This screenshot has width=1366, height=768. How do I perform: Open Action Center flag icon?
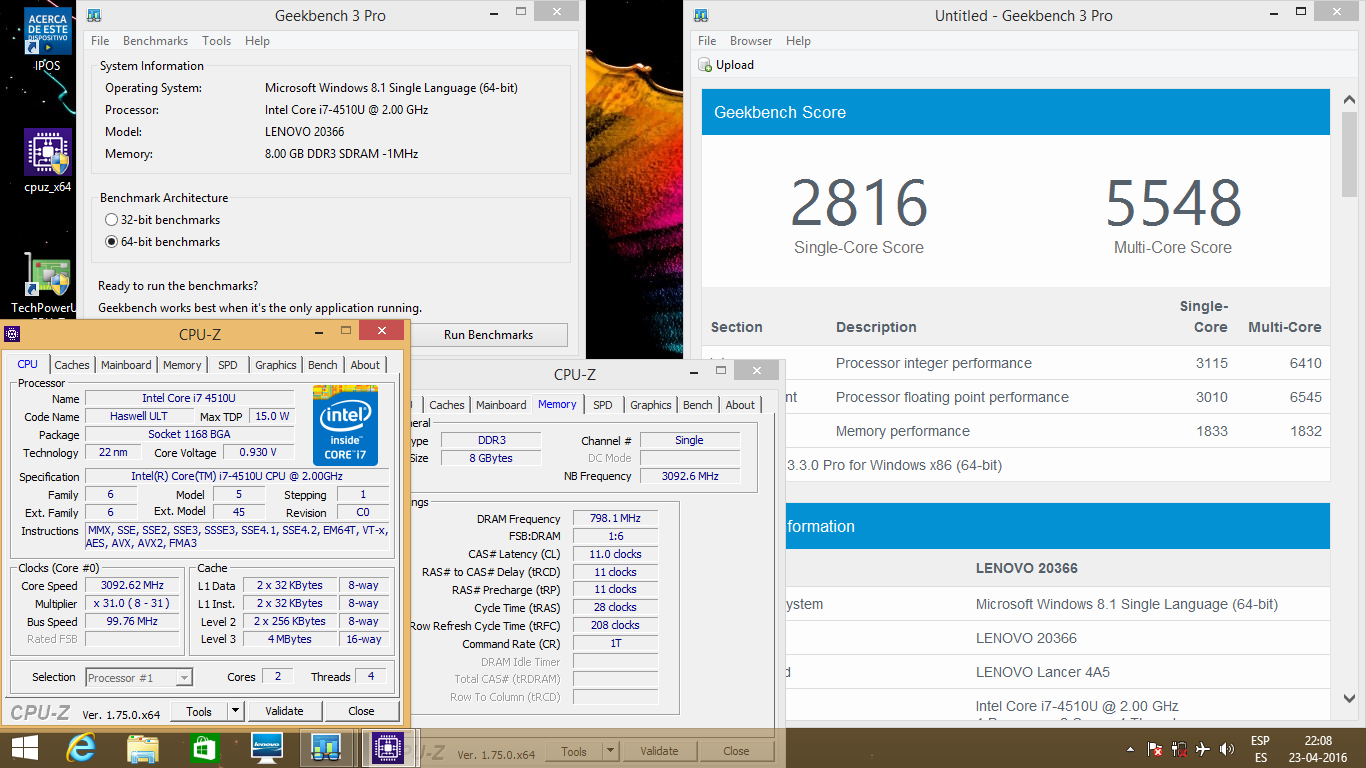coord(1155,749)
